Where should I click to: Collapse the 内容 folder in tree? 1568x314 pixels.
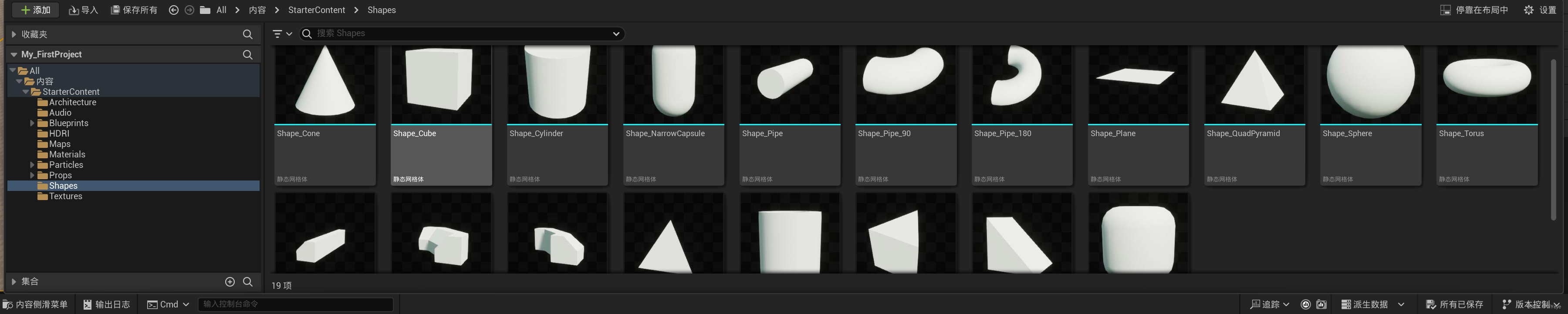20,81
